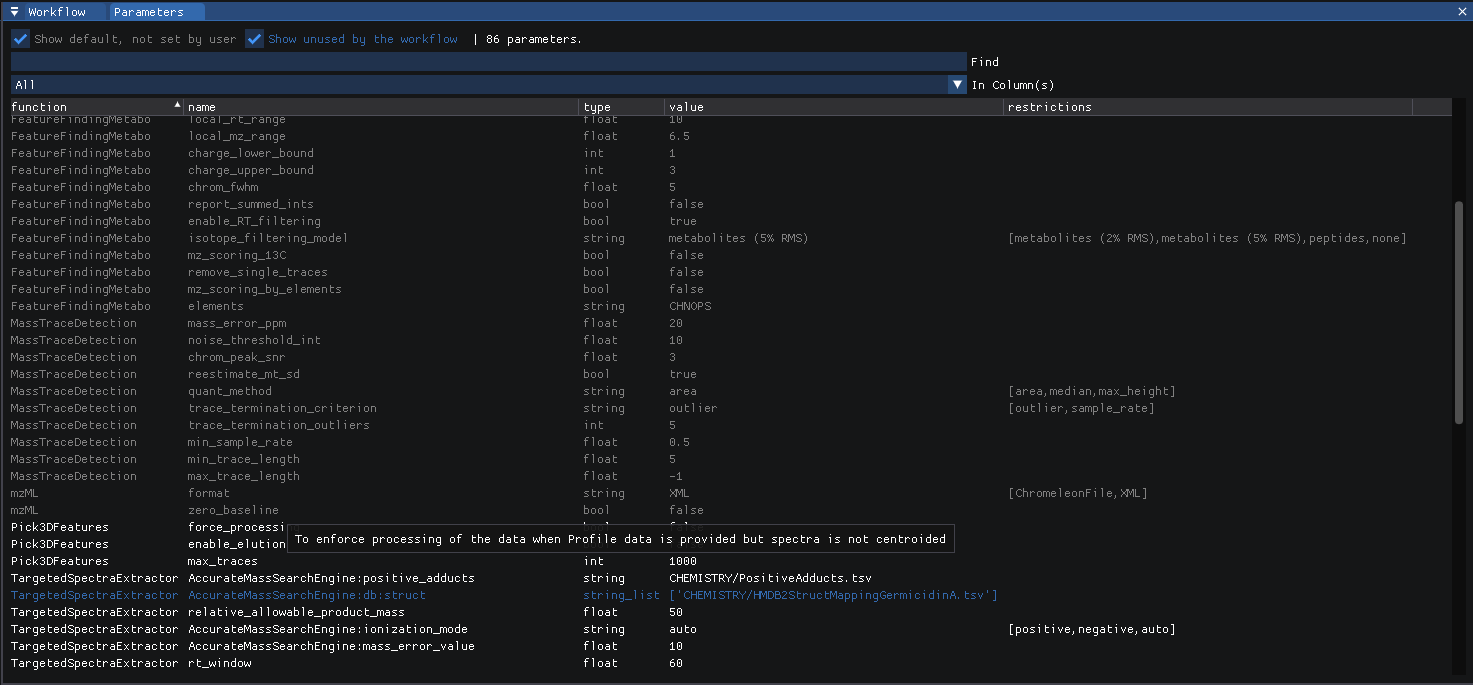Click the dropdown arrow of In Column(s)
Image resolution: width=1473 pixels, height=685 pixels.
tap(957, 85)
